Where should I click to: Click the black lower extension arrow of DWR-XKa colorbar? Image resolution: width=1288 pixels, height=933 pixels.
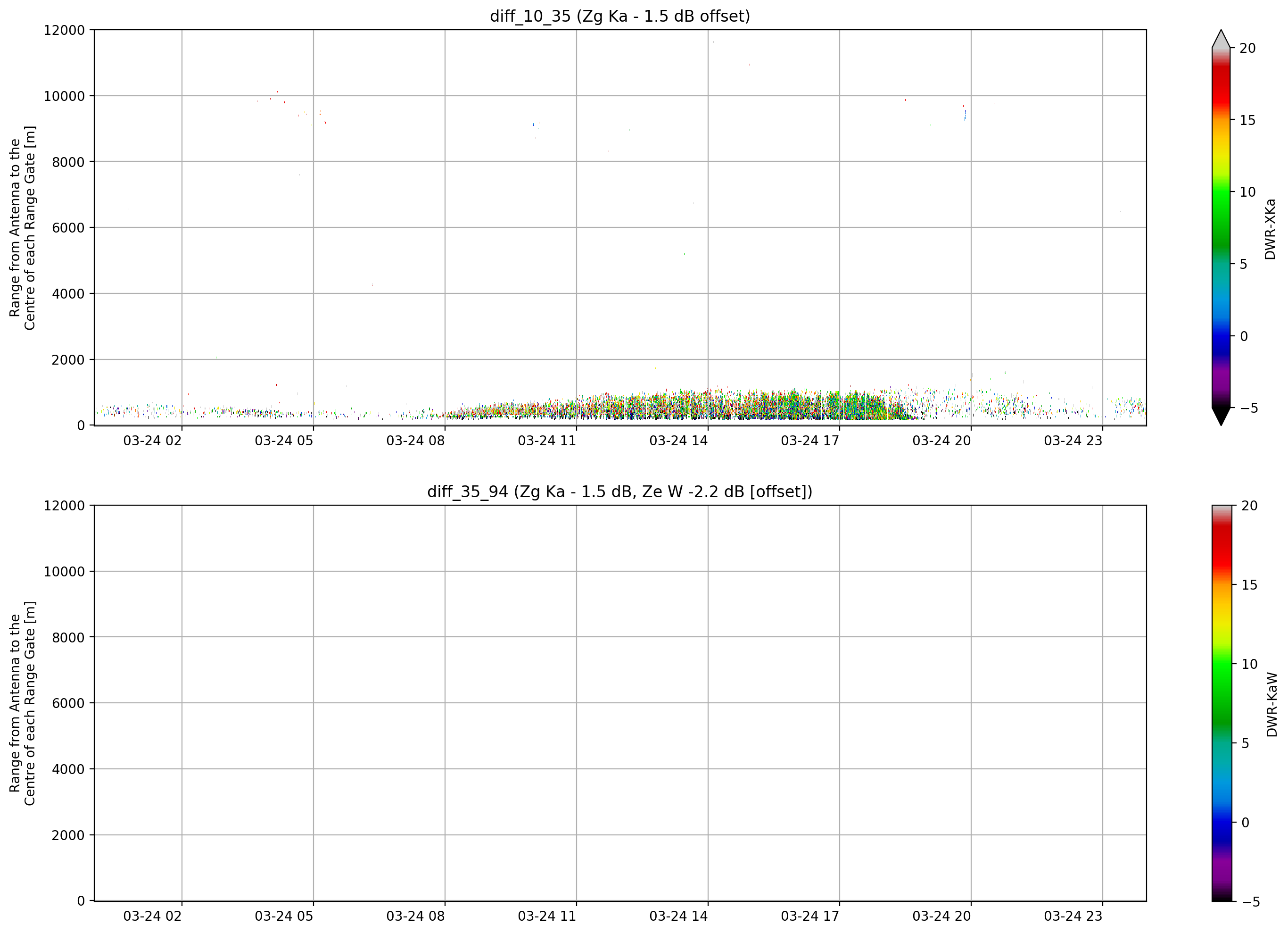(x=1221, y=416)
